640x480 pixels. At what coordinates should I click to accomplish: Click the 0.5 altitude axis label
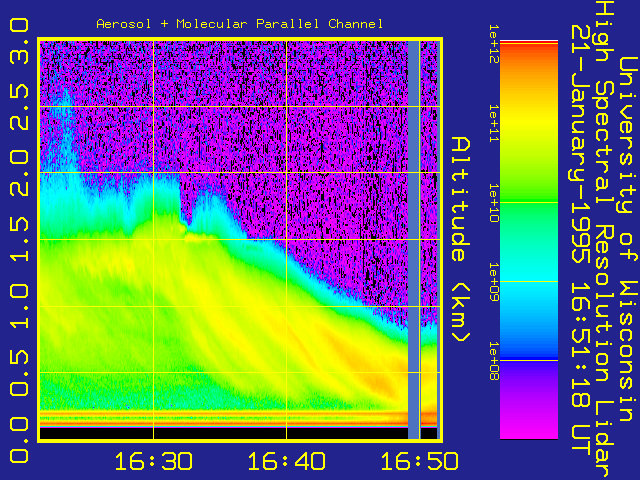19,373
